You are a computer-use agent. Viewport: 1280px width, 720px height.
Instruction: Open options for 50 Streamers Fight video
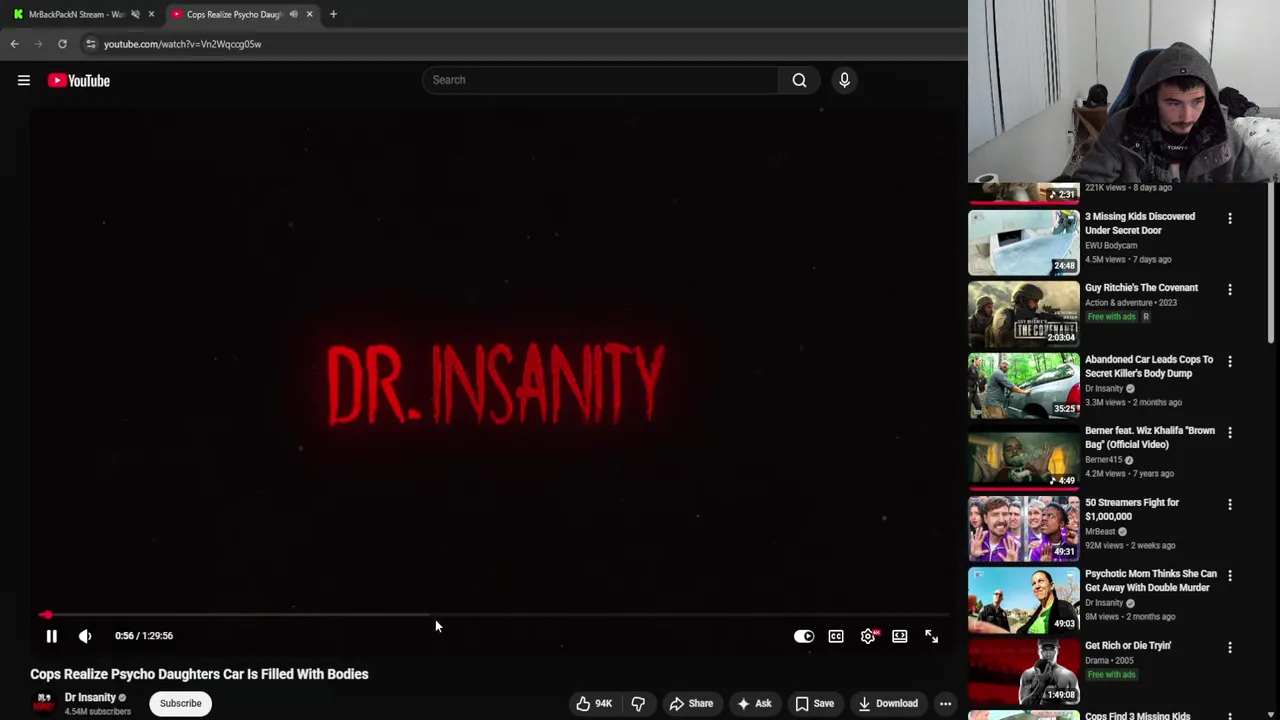tap(1230, 505)
